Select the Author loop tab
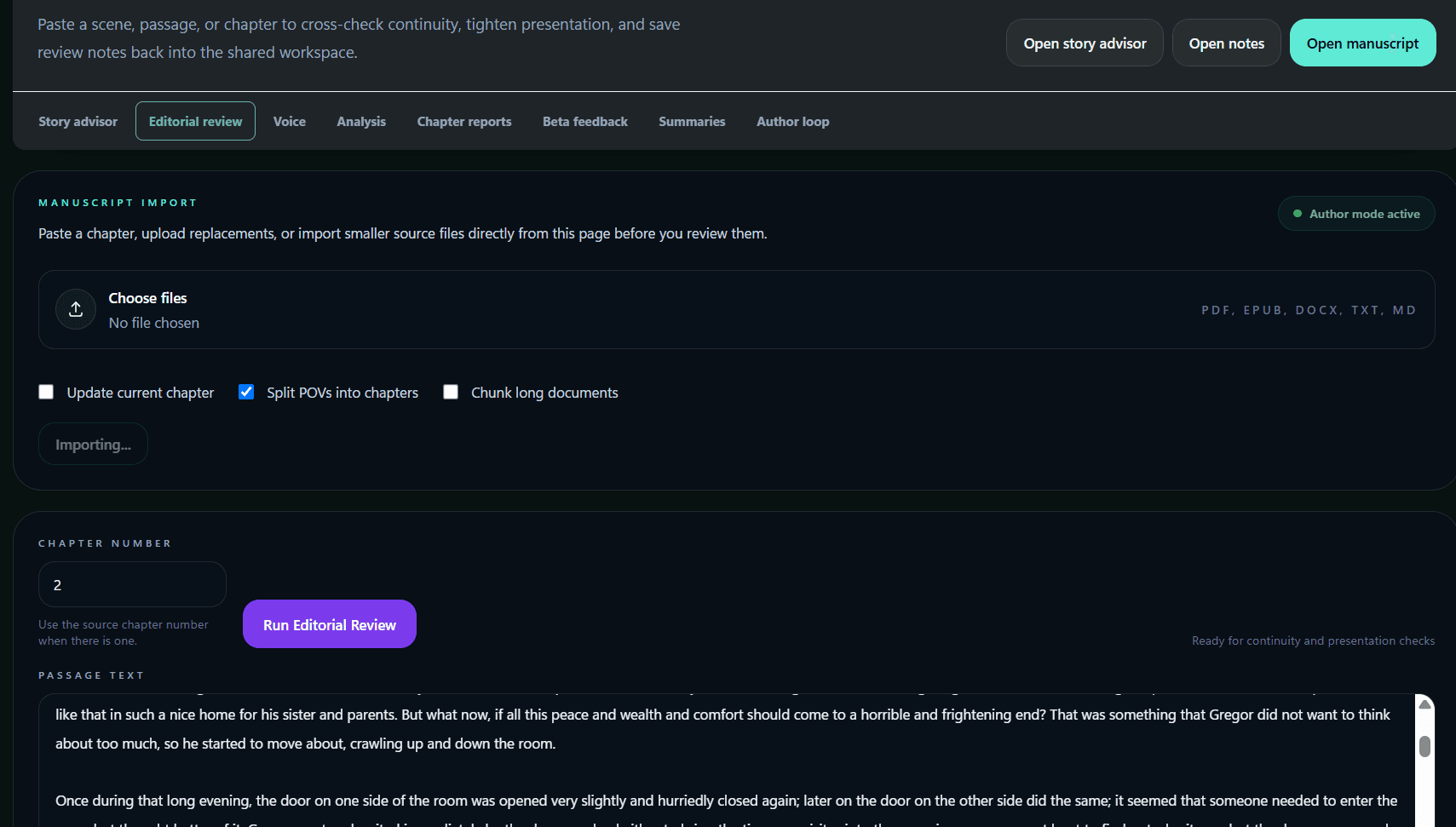Screen dimensions: 1456x827 (x=793, y=121)
